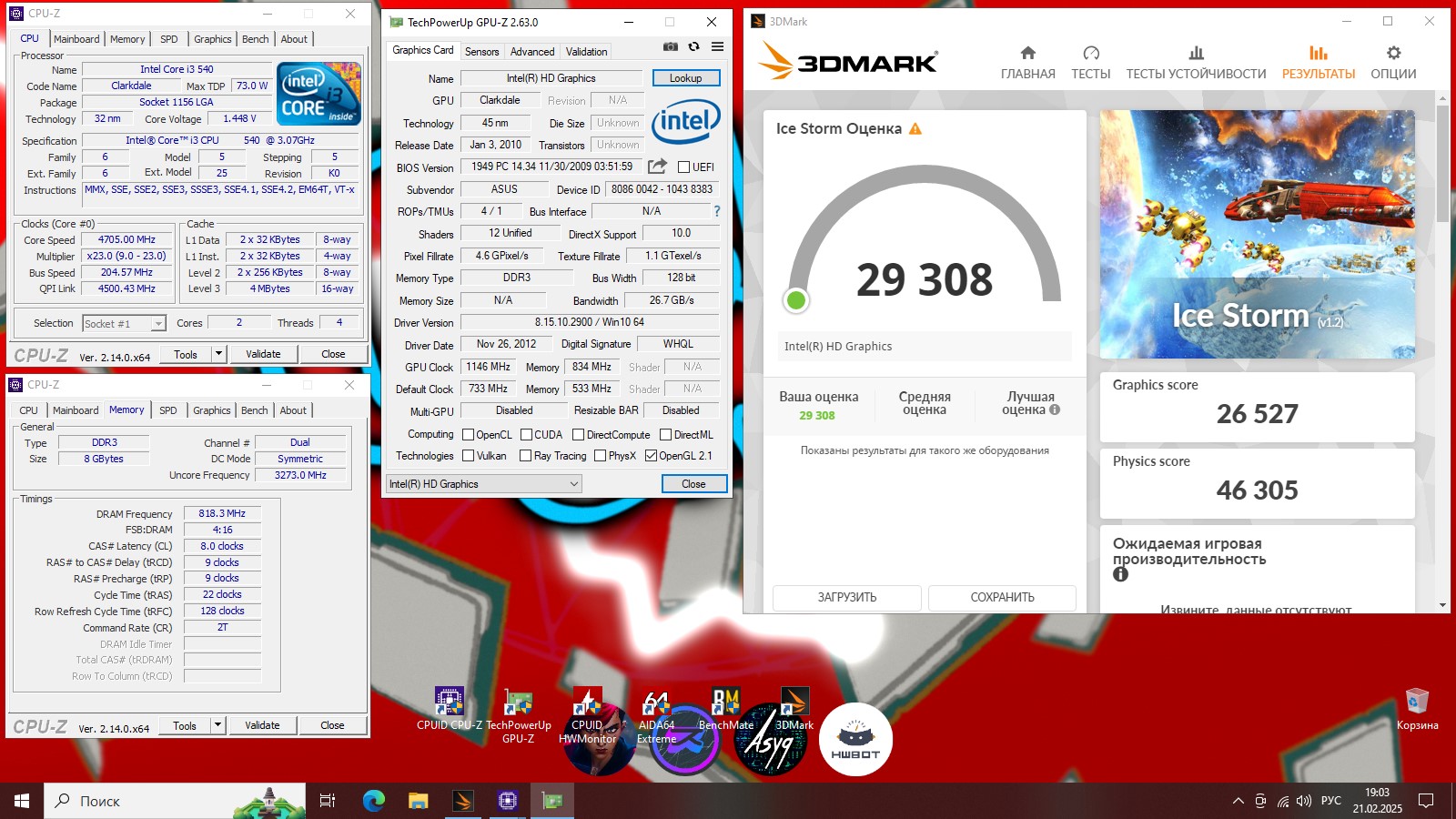This screenshot has width=1456, height=819.
Task: Toggle the DirectCompute checkbox
Action: pyautogui.click(x=578, y=435)
